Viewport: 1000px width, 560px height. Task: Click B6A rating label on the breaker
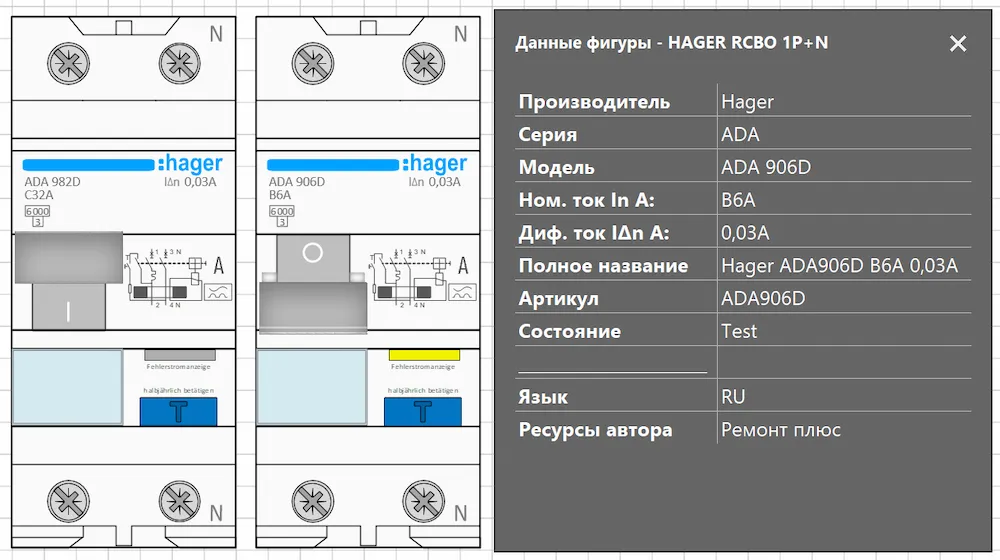(x=280, y=195)
